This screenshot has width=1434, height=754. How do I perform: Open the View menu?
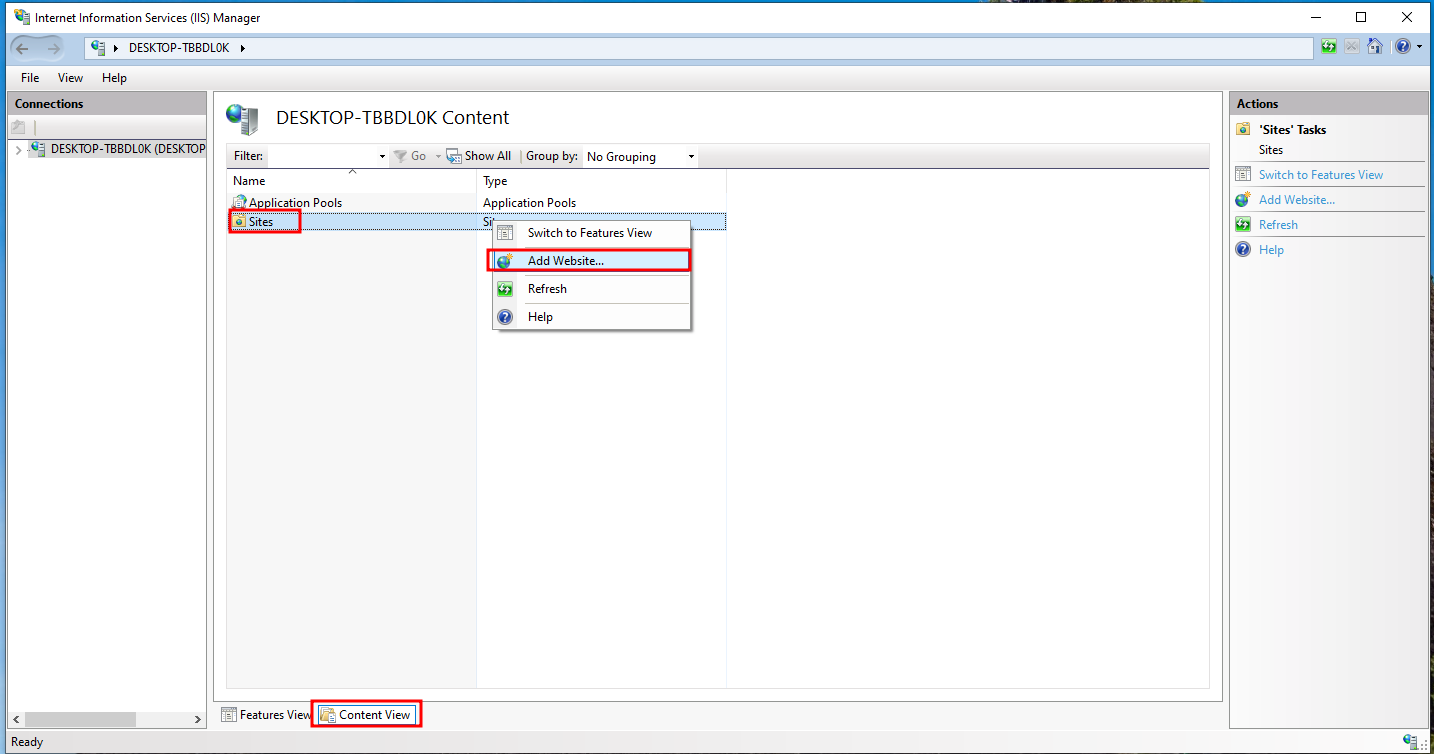[x=70, y=78]
